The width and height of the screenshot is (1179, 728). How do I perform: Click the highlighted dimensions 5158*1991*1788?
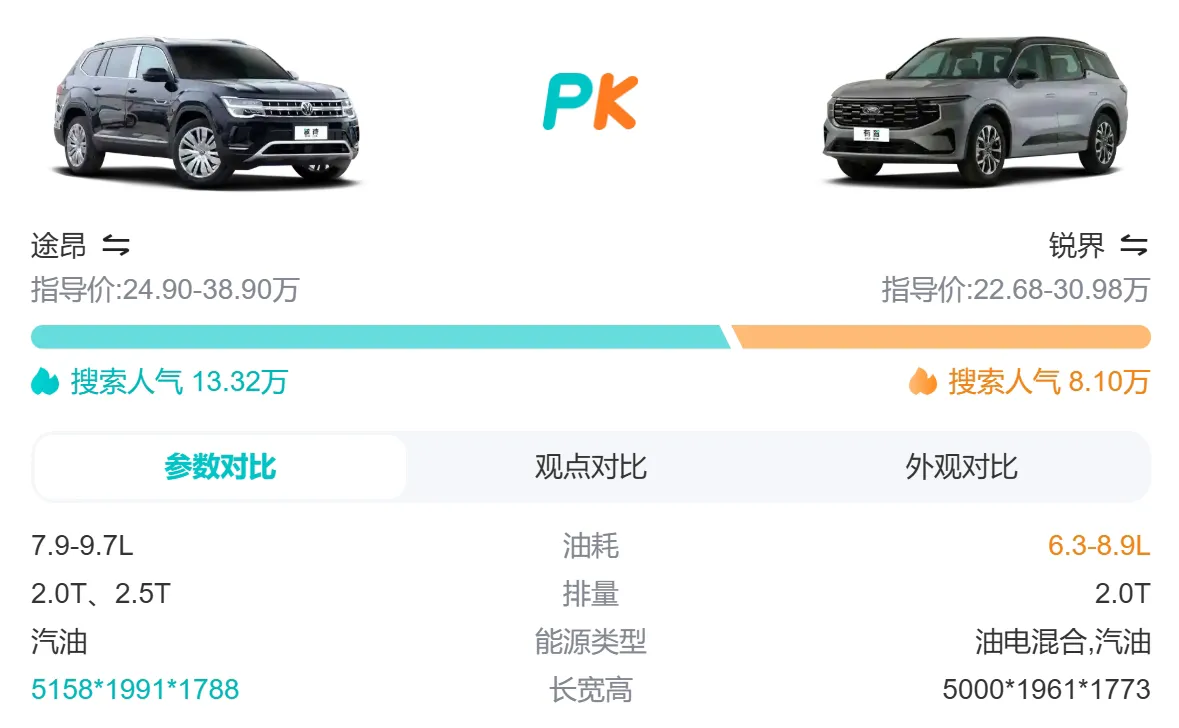pos(135,689)
